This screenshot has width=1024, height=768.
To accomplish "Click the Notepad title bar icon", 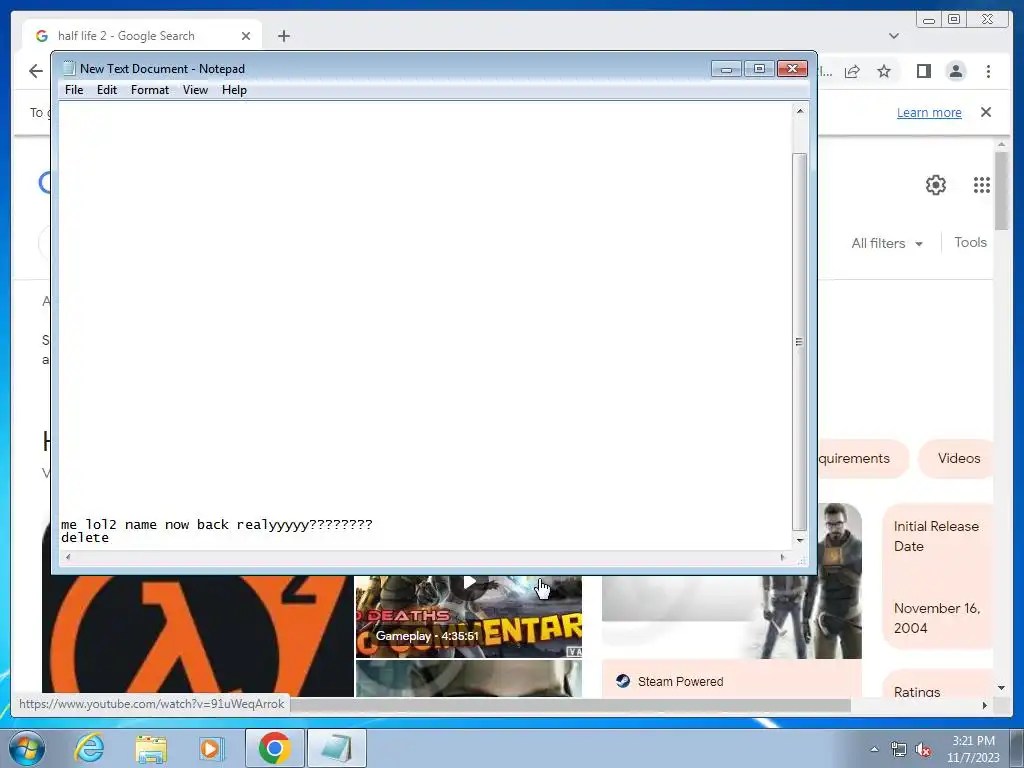I will (x=69, y=69).
